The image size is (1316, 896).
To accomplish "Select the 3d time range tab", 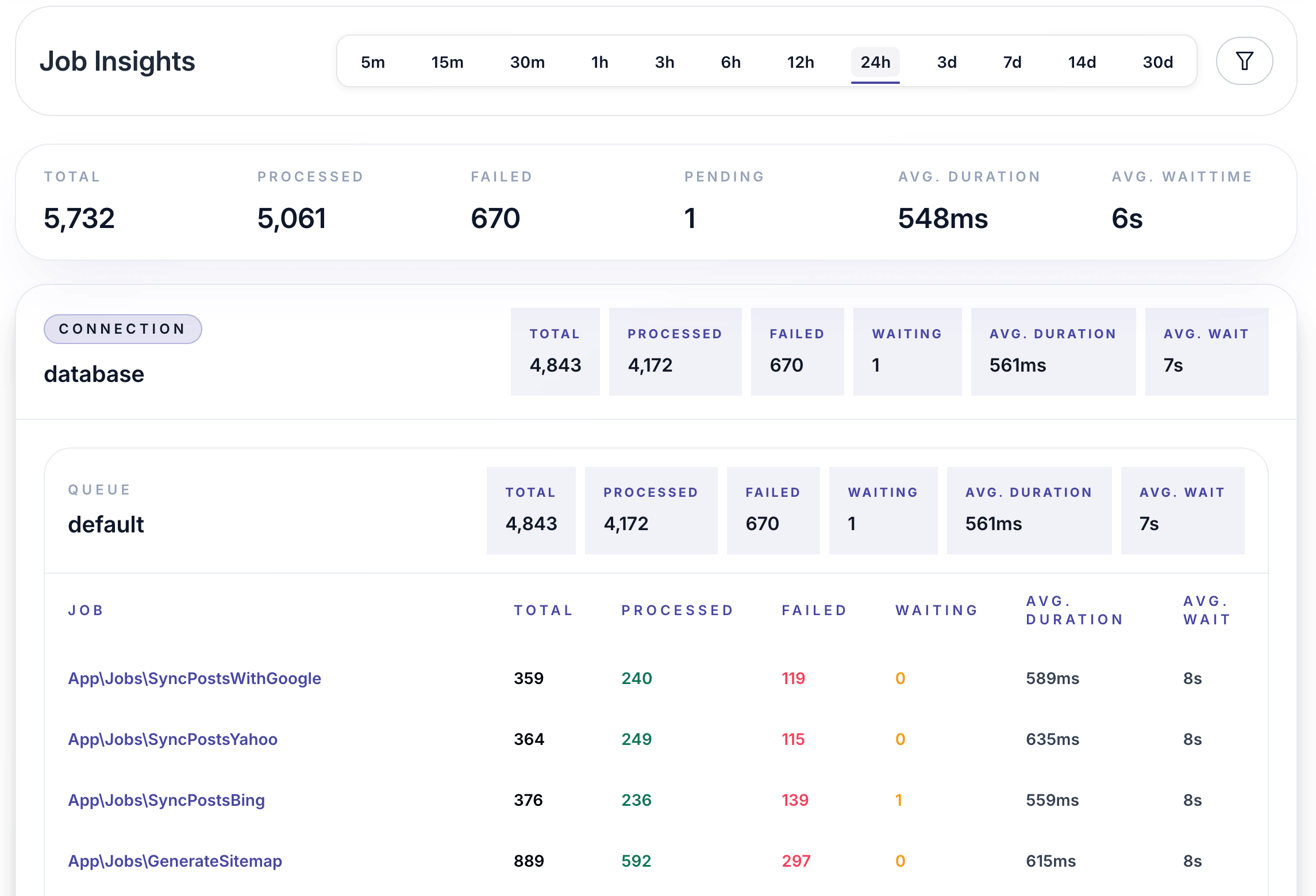I will [x=946, y=62].
